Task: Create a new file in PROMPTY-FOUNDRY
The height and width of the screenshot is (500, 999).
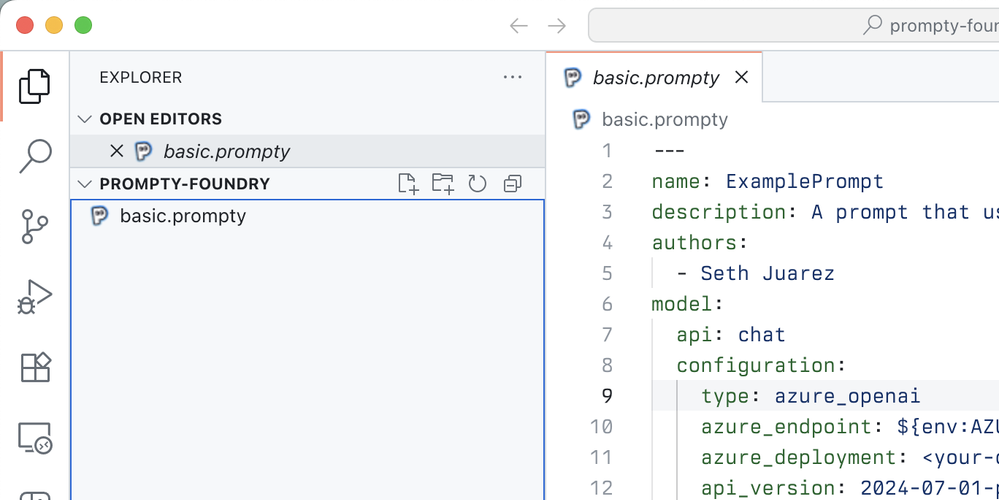Action: coord(408,184)
